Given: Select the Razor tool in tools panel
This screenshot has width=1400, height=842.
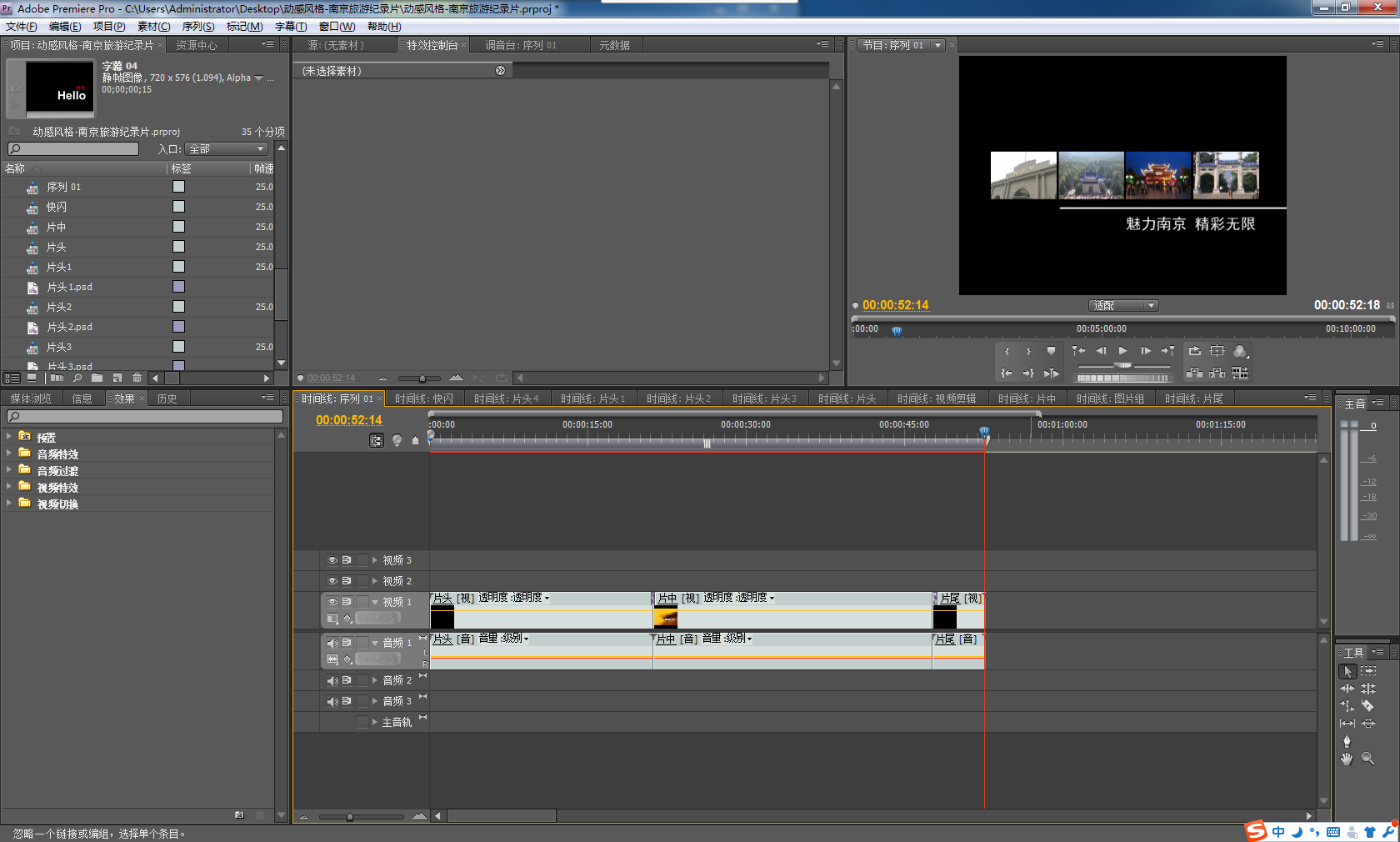Looking at the screenshot, I should tap(1367, 706).
